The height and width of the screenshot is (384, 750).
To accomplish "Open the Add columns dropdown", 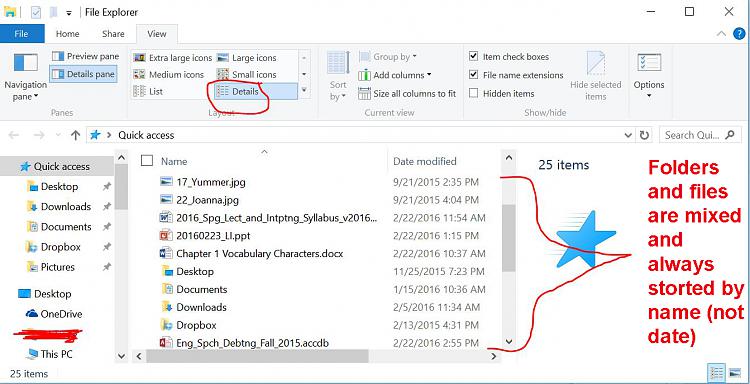I will click(395, 75).
